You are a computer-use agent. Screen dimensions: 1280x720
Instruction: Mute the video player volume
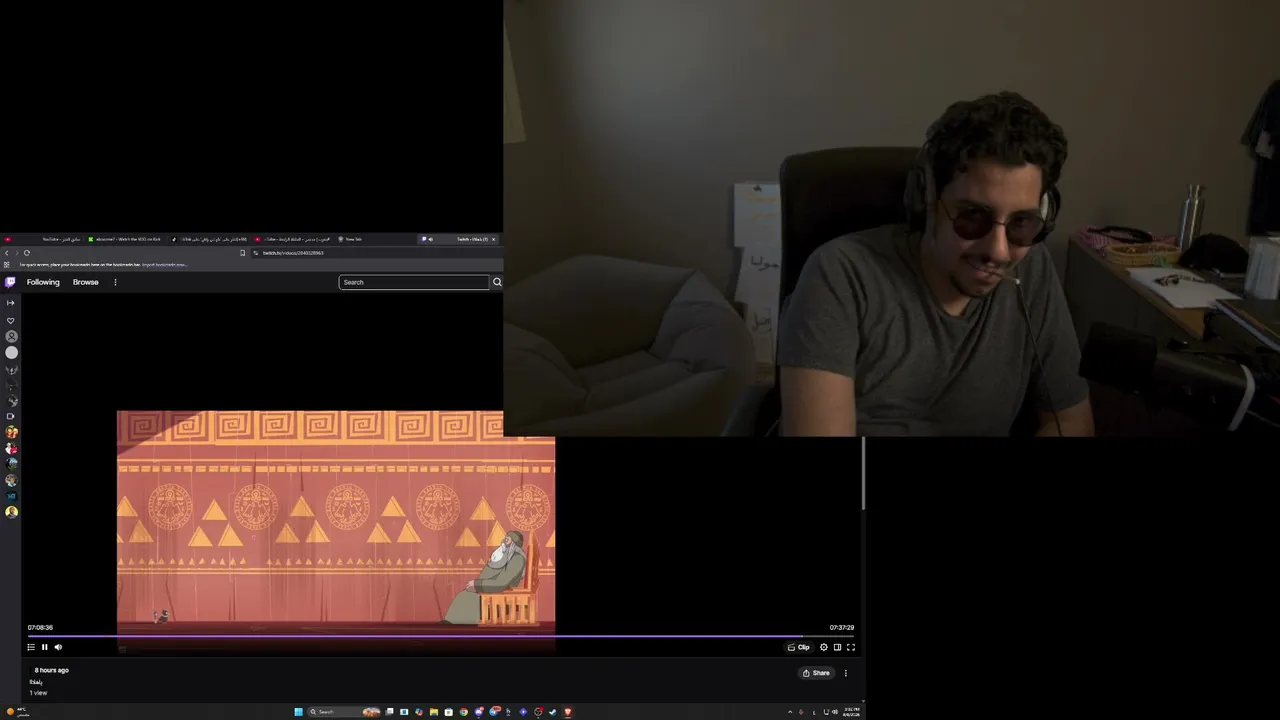58,647
